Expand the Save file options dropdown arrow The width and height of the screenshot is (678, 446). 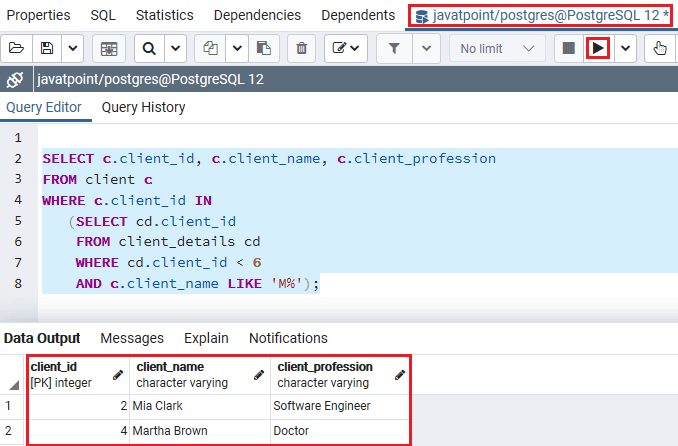(x=73, y=48)
